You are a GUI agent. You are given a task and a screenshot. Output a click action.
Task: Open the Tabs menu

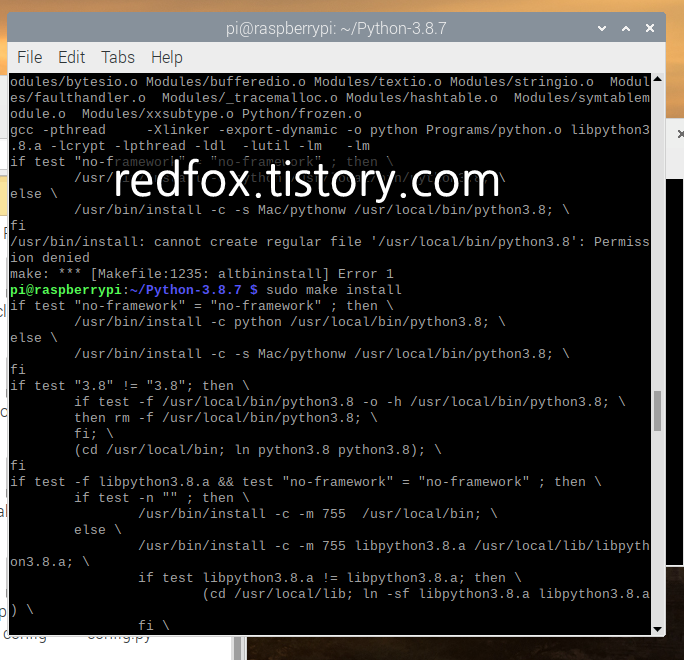click(118, 57)
